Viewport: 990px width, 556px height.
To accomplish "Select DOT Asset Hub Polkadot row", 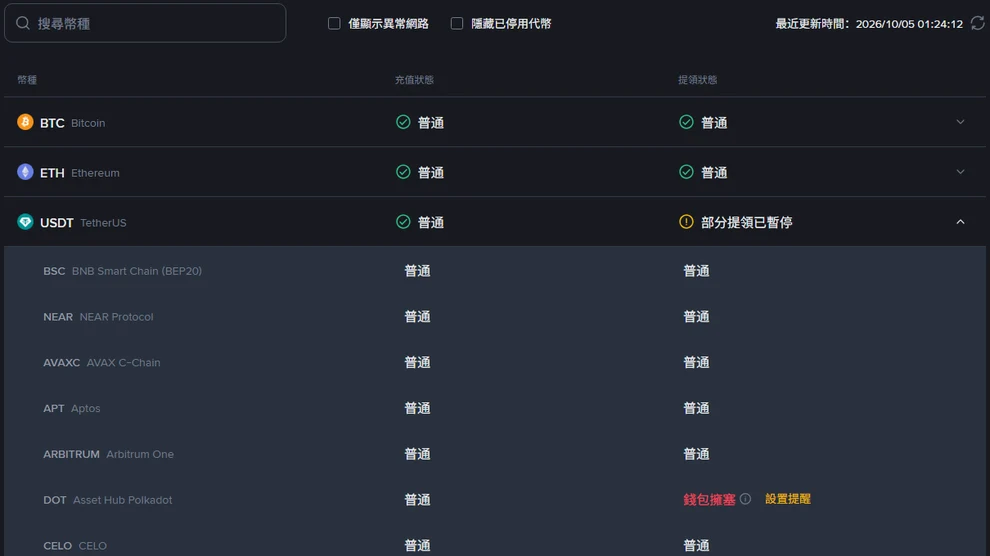I will click(495, 500).
